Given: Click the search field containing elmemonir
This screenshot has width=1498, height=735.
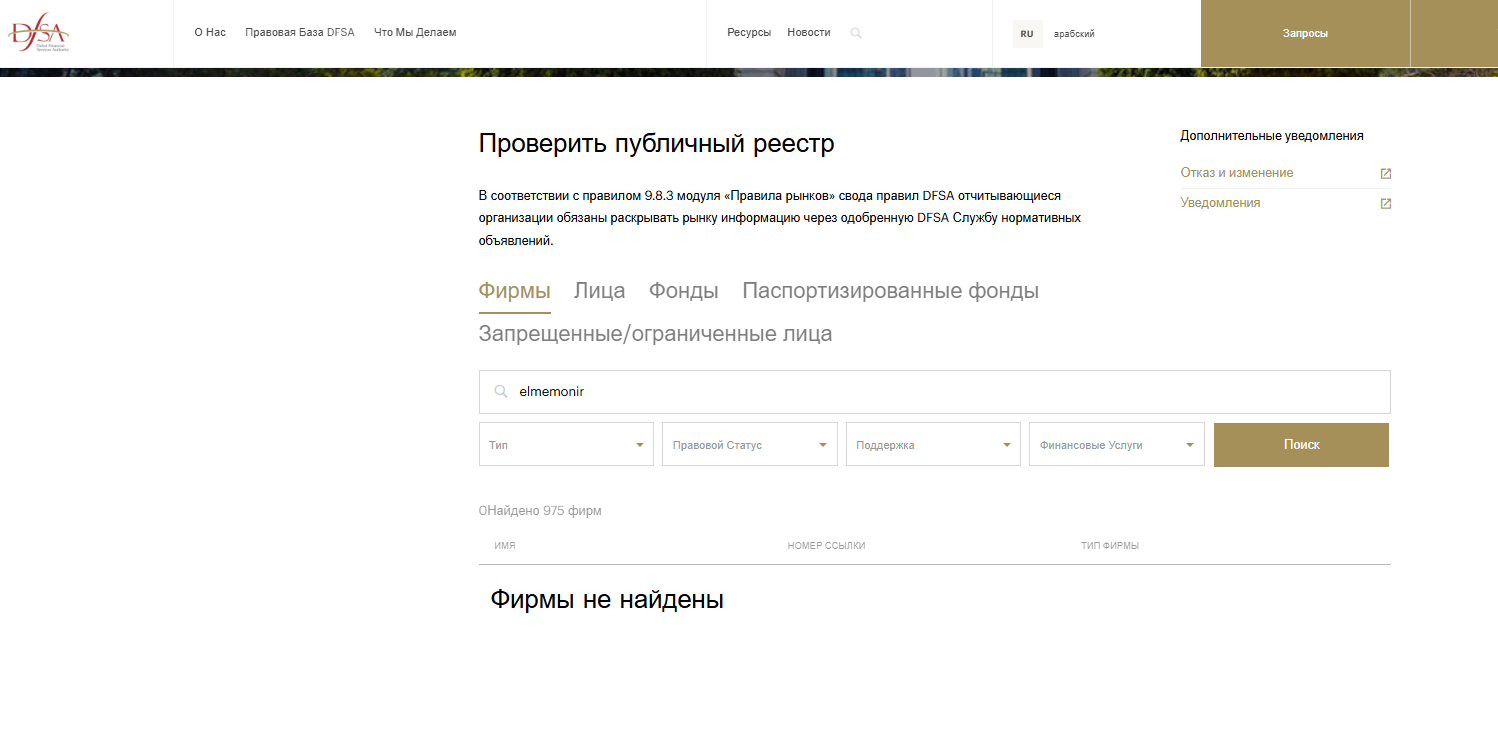Looking at the screenshot, I should click(935, 392).
